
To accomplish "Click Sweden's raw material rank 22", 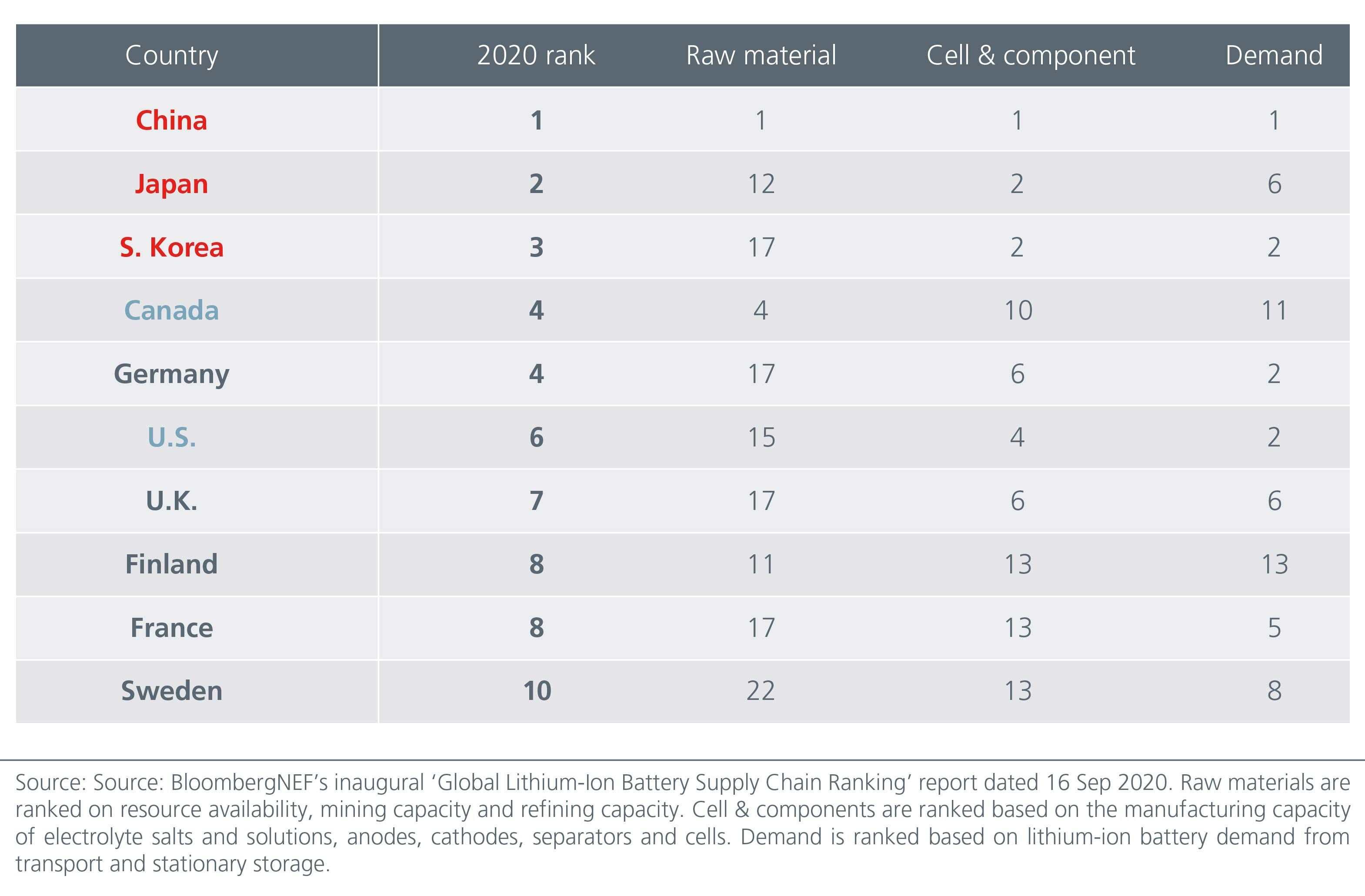I will [x=761, y=691].
